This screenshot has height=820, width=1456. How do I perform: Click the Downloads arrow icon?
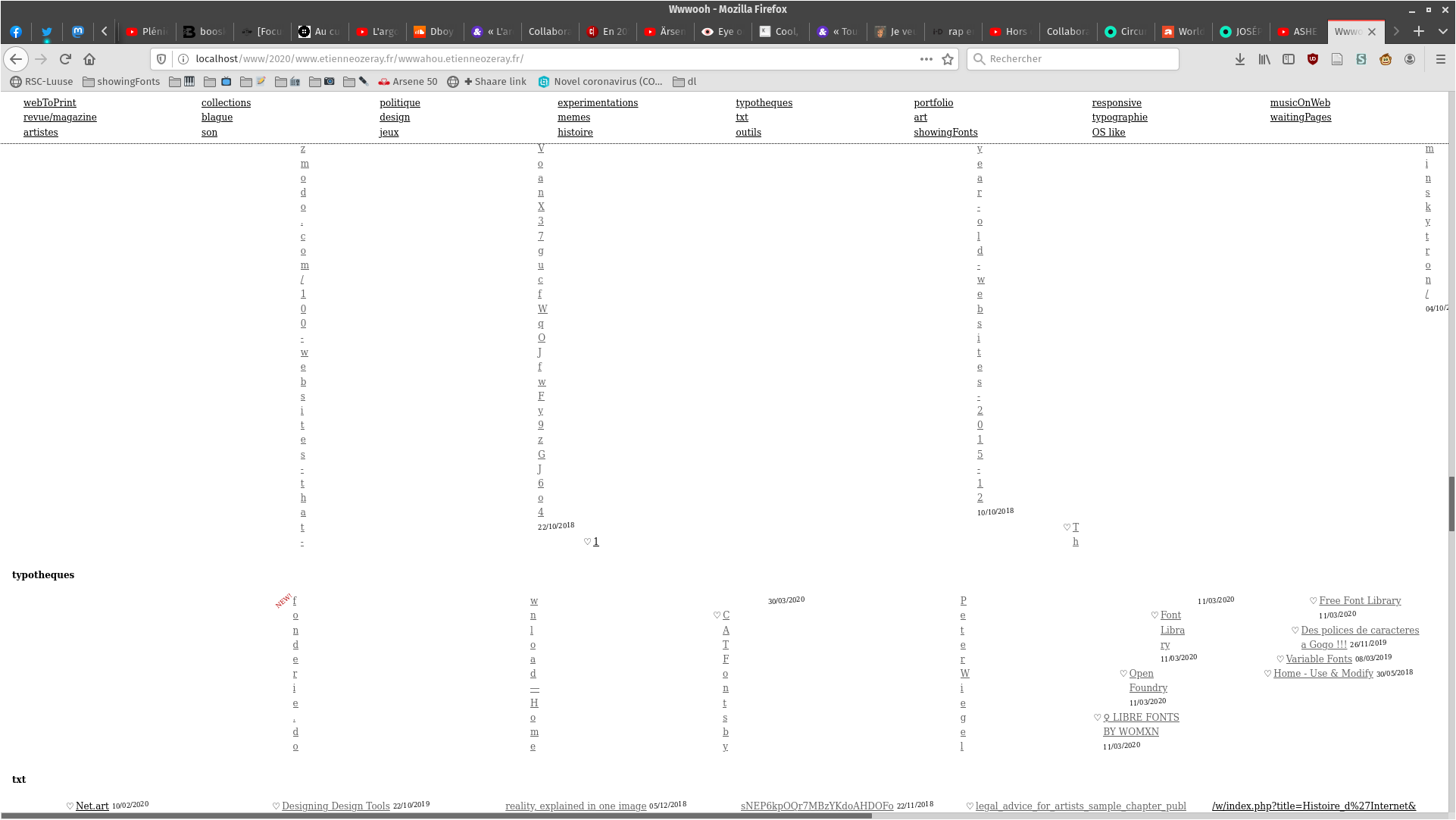coord(1240,59)
